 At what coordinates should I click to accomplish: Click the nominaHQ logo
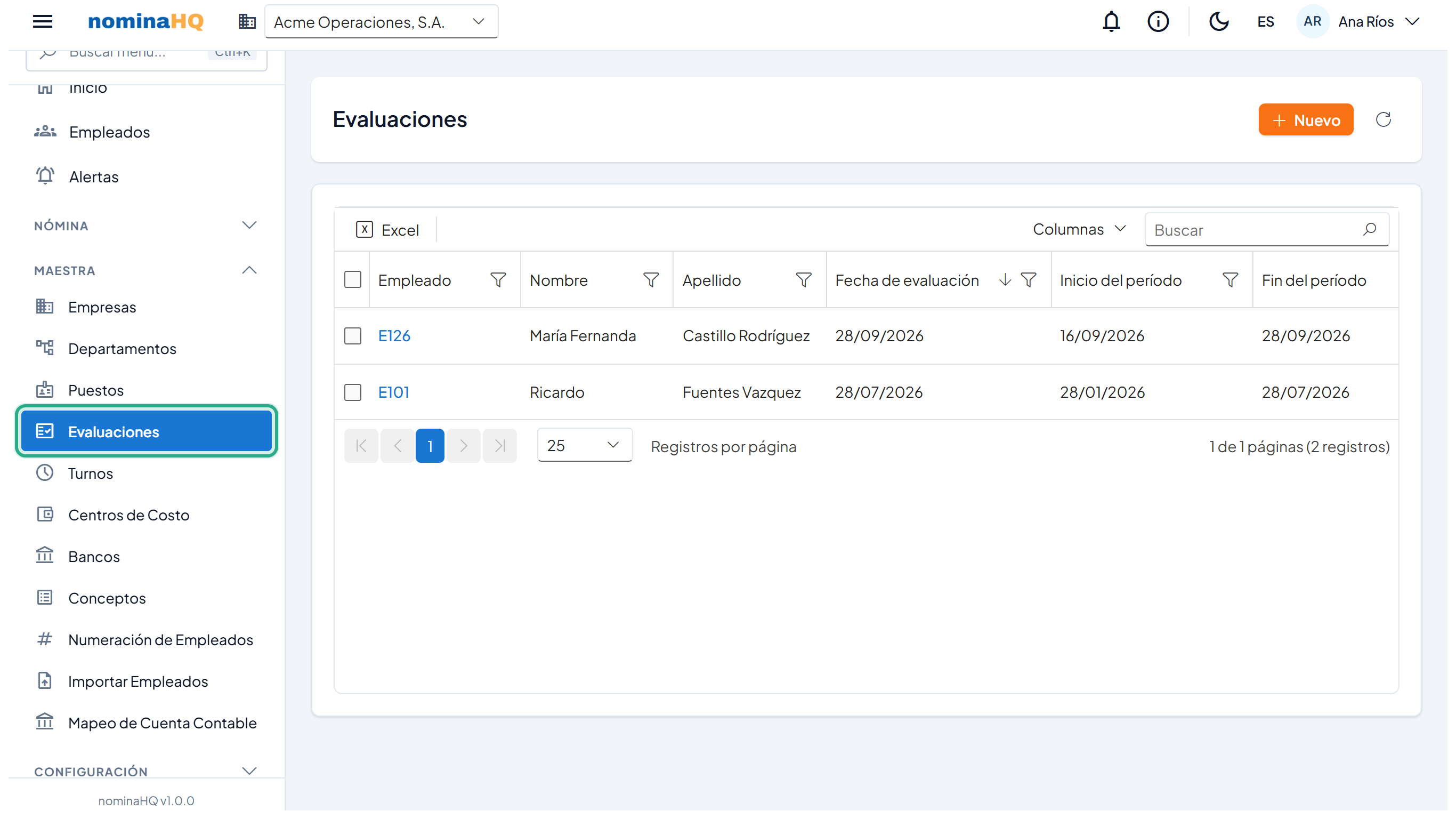(146, 21)
